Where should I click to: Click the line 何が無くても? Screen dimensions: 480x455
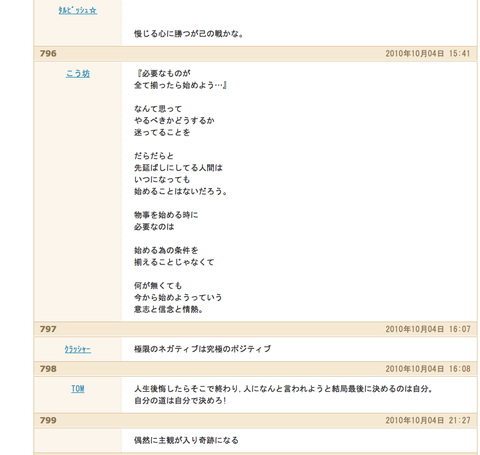158,286
